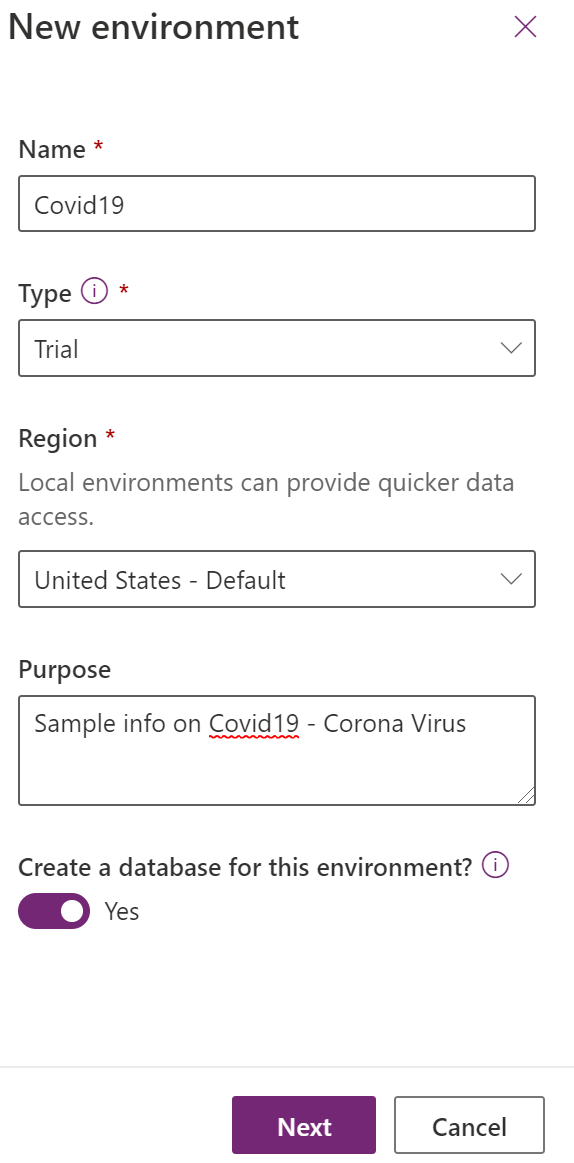Click inside the Purpose text area

tap(277, 751)
